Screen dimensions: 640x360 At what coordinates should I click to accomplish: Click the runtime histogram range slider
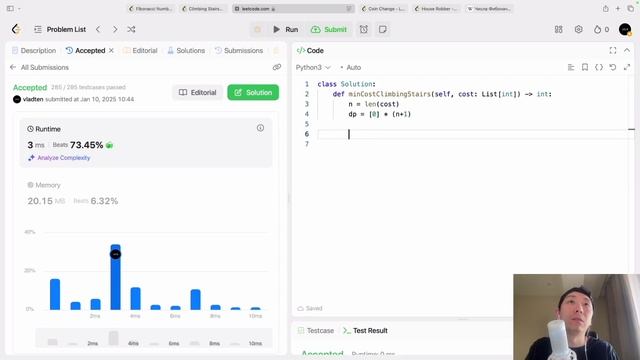tap(154, 338)
